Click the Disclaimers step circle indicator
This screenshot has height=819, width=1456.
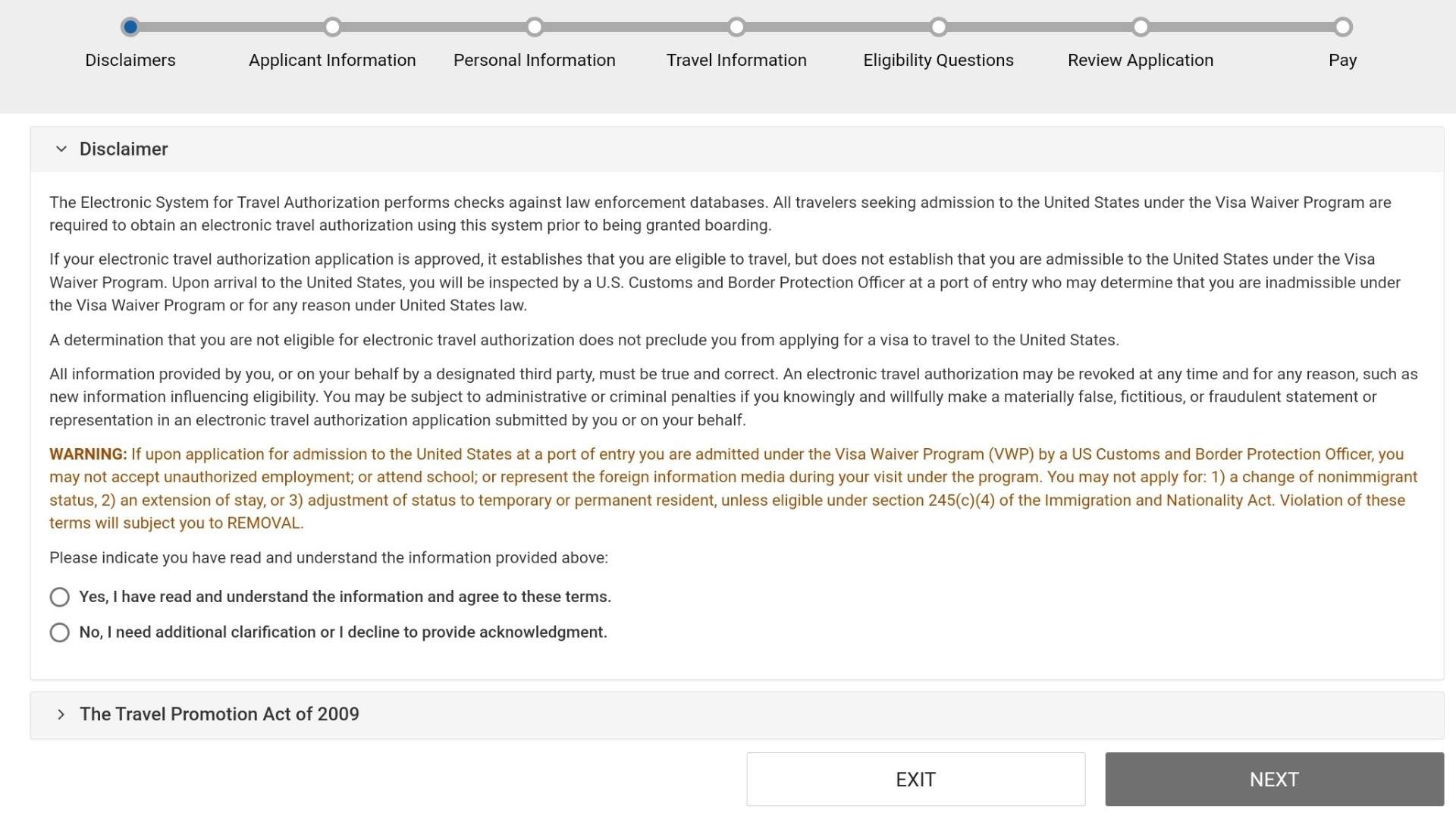tap(130, 27)
